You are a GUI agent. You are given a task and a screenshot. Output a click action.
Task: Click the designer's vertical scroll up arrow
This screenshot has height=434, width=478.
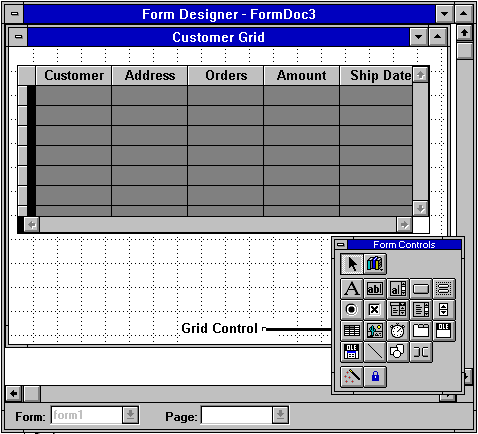coord(464,33)
